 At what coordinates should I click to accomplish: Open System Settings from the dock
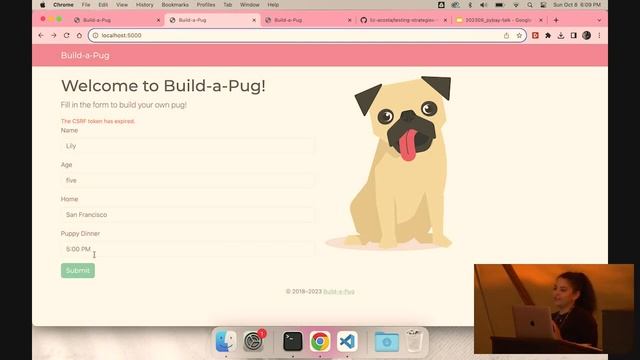(253, 341)
